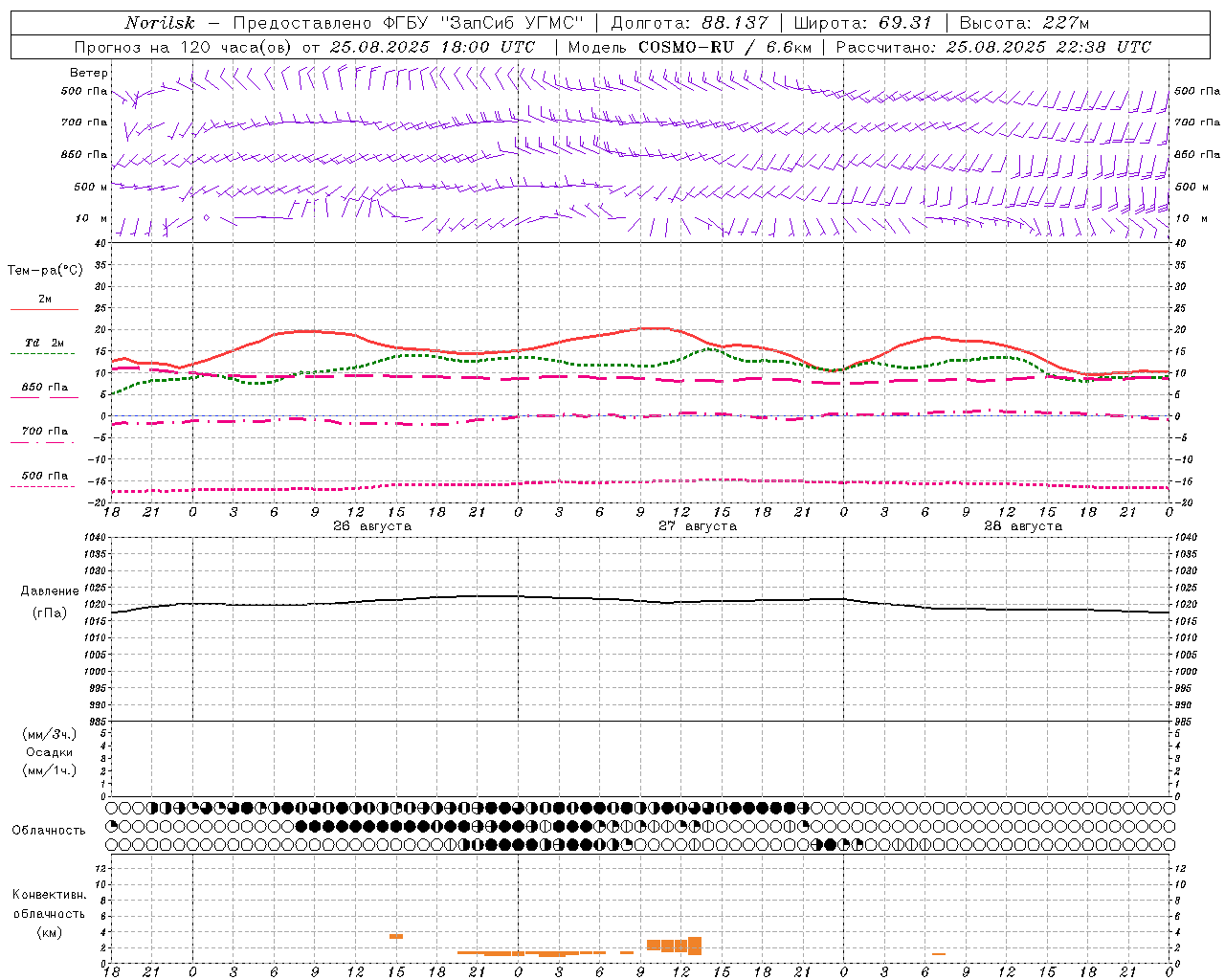Click the 28 августа date label
1225x980 pixels.
(x=1023, y=526)
